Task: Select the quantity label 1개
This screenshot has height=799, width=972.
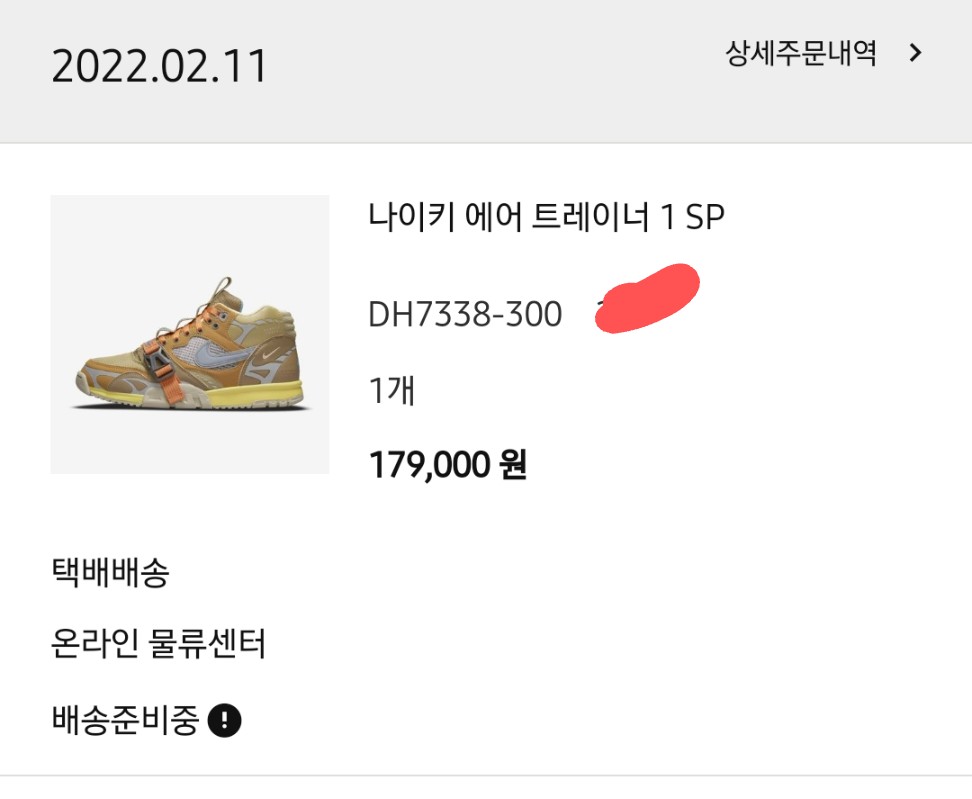Action: [392, 391]
